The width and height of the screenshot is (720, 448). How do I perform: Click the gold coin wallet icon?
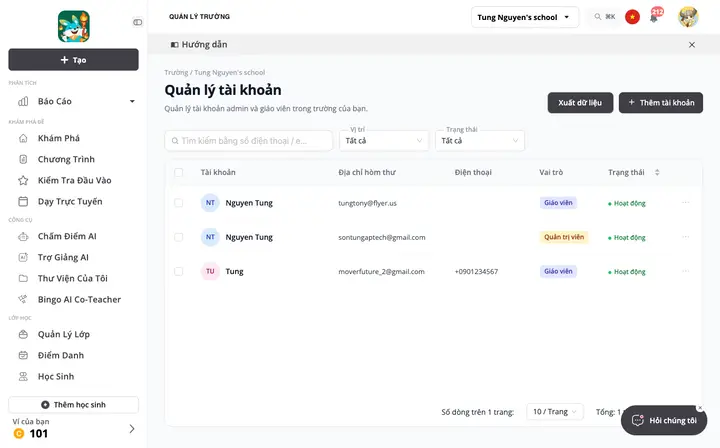point(19,433)
